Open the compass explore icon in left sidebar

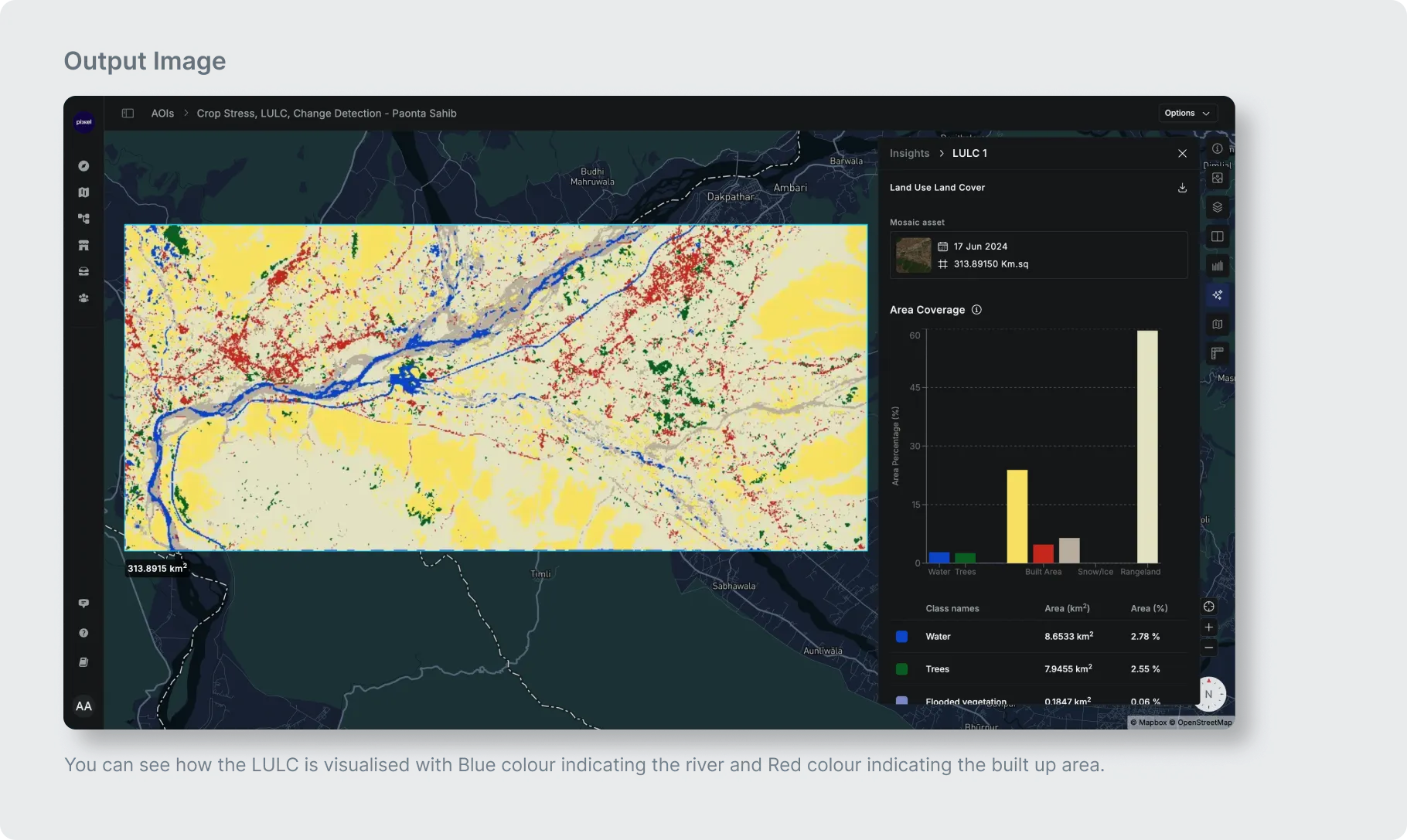coord(83,166)
